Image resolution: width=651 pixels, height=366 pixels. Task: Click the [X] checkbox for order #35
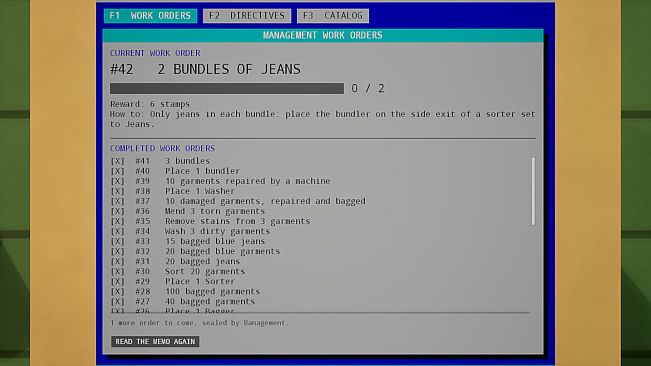click(117, 221)
